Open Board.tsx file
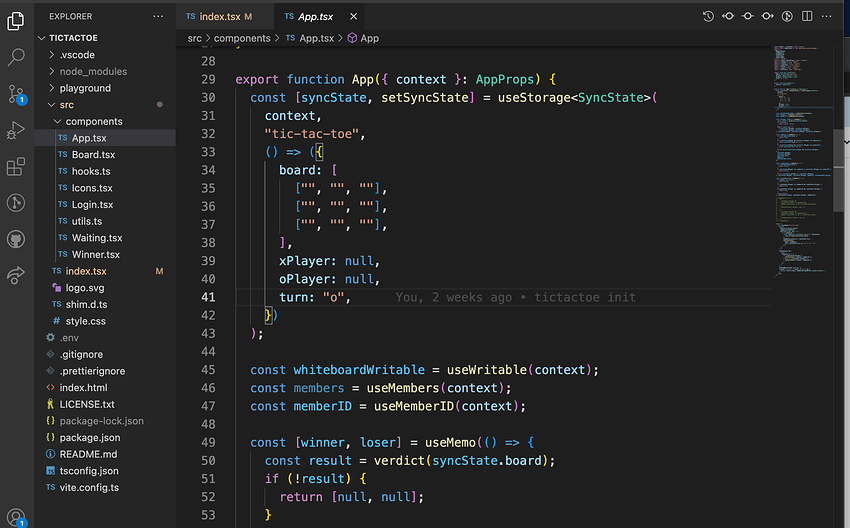 coord(105,154)
